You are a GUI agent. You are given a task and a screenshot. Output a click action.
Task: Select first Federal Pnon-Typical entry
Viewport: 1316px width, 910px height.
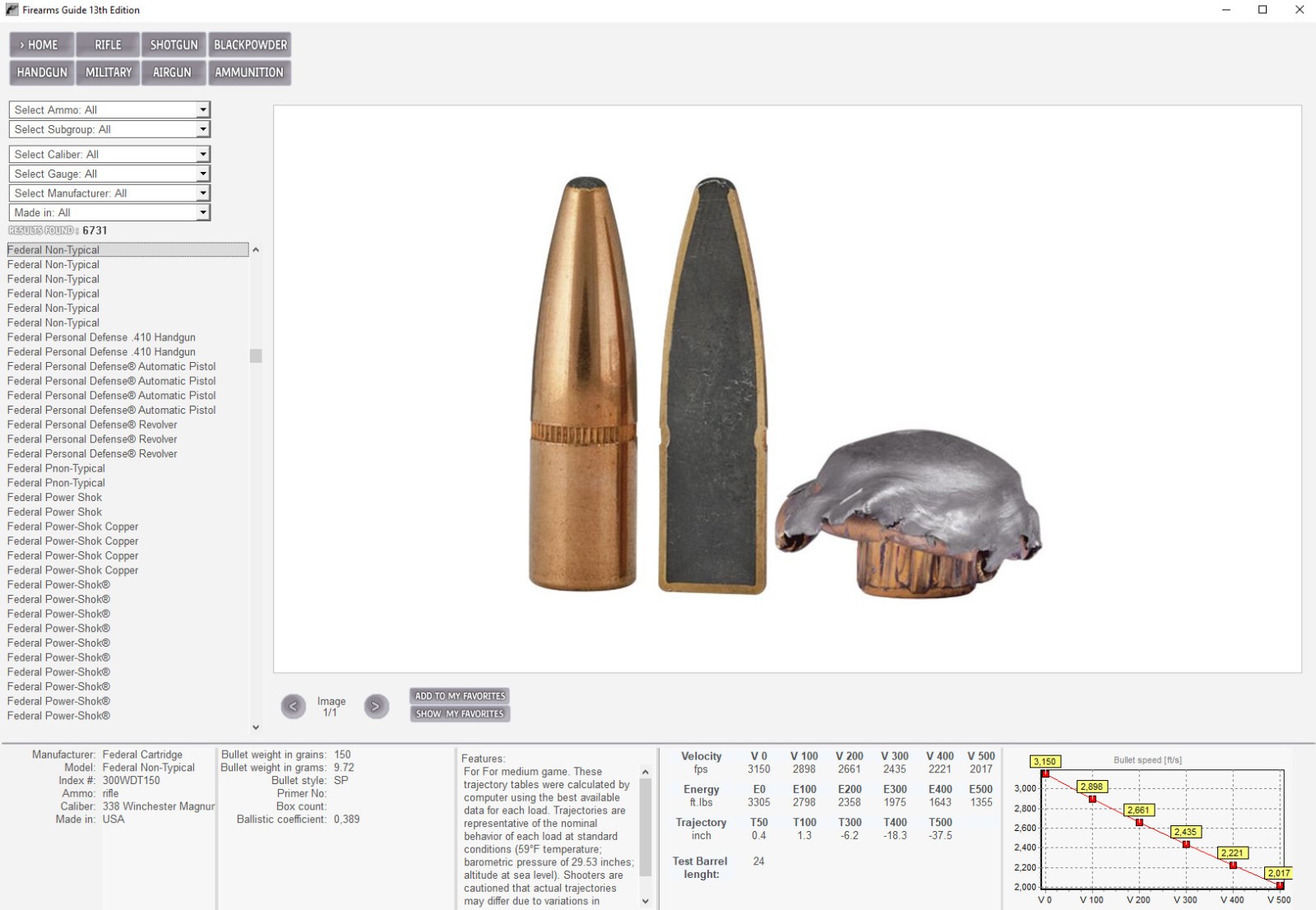tap(56, 468)
